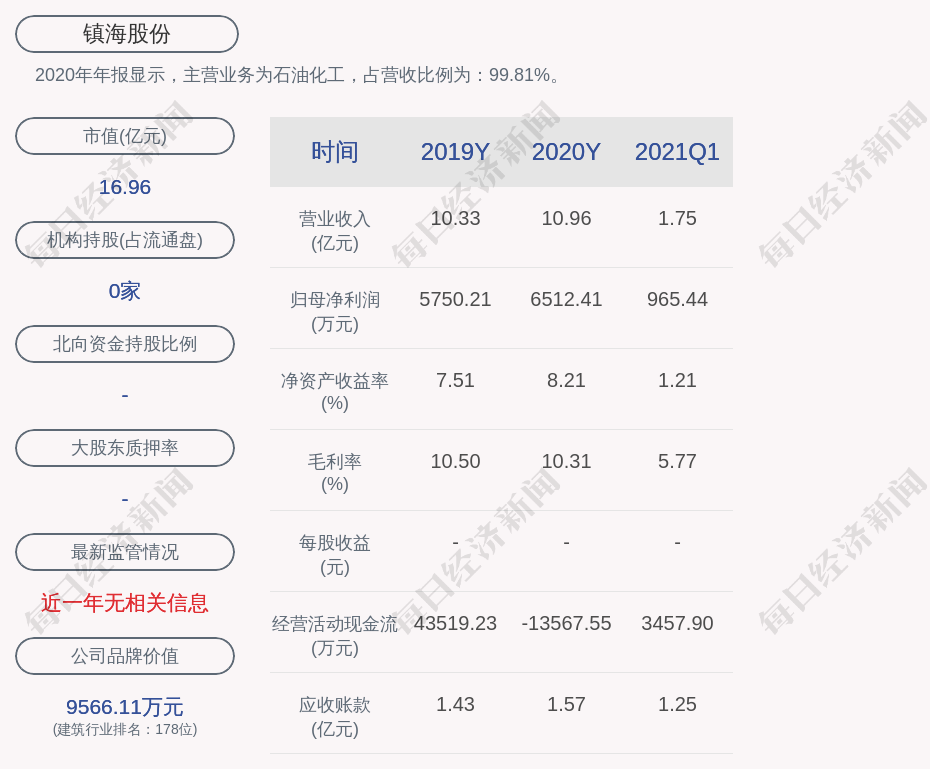Image resolution: width=930 pixels, height=769 pixels.
Task: Select the 市值(亿元) label button
Action: (x=125, y=136)
